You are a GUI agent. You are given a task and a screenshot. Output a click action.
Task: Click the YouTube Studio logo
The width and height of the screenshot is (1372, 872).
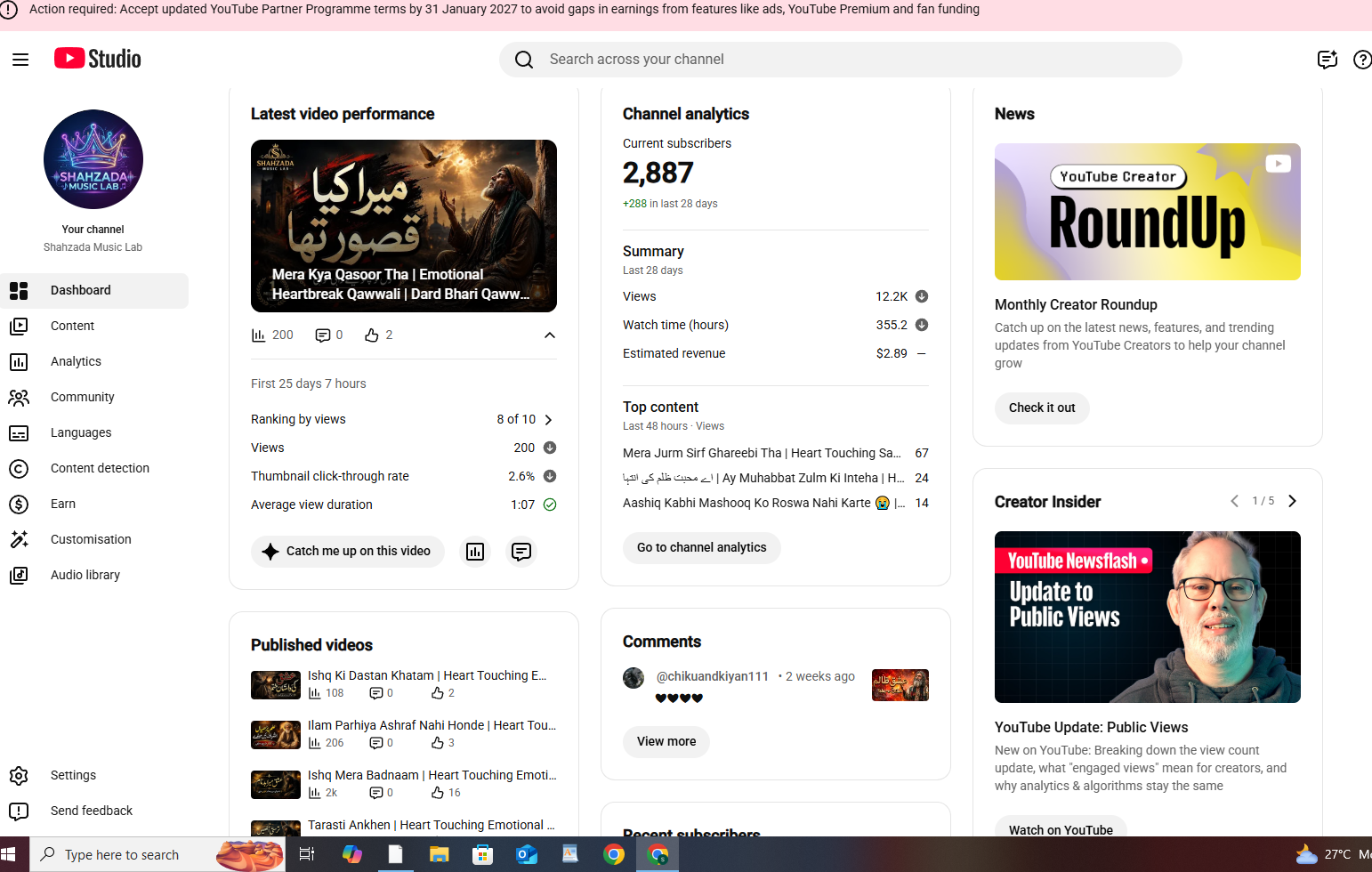click(x=98, y=59)
